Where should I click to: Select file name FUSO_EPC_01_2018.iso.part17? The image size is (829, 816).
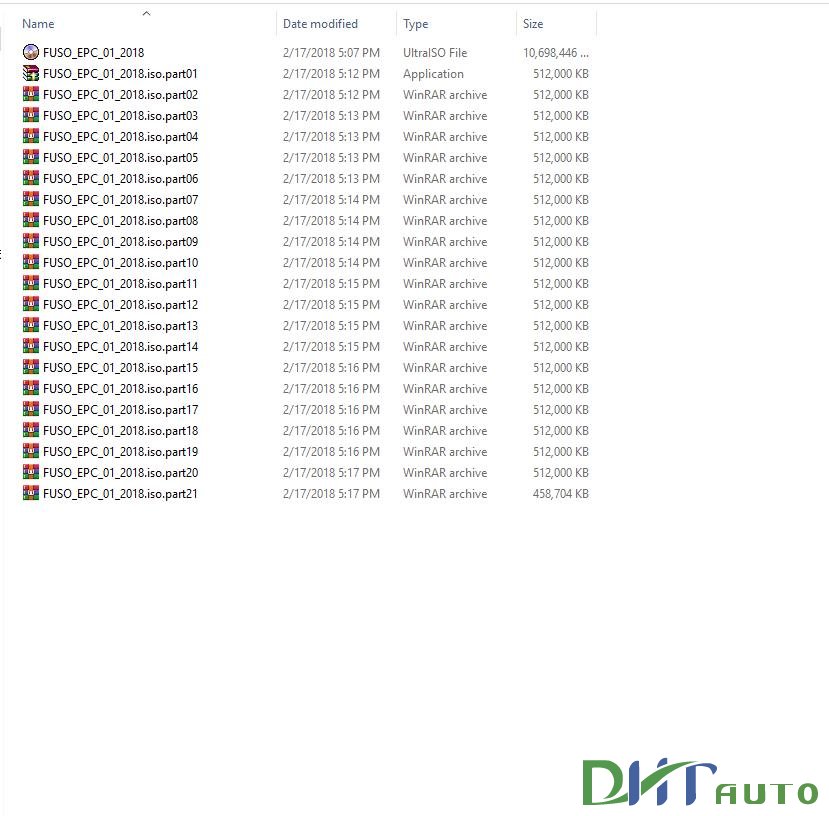tap(121, 410)
